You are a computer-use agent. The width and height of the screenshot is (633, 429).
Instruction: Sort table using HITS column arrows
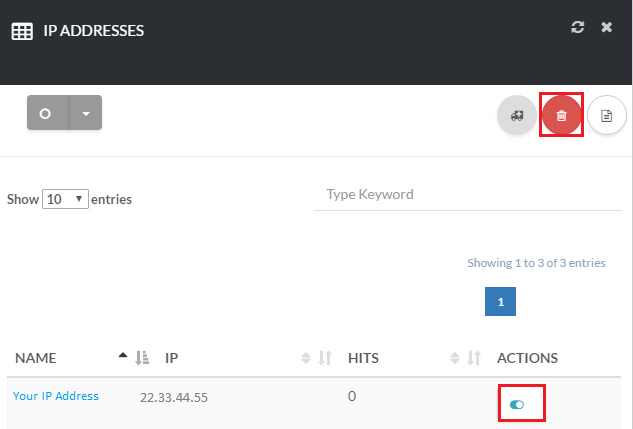(x=463, y=357)
